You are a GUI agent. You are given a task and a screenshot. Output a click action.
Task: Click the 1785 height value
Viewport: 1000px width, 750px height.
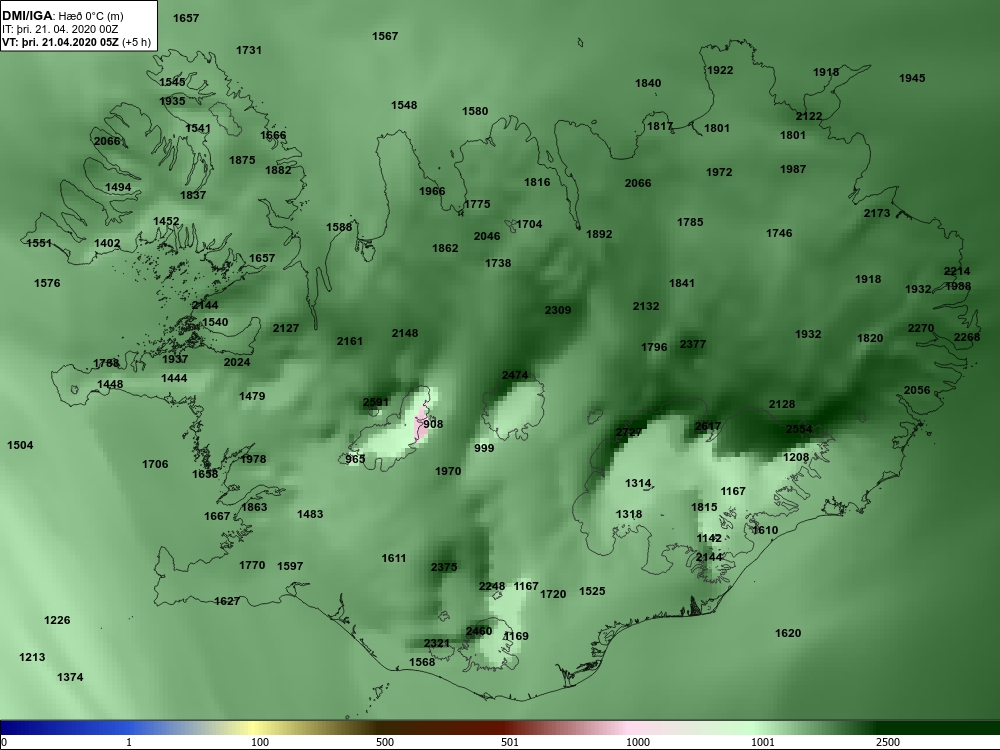(690, 222)
